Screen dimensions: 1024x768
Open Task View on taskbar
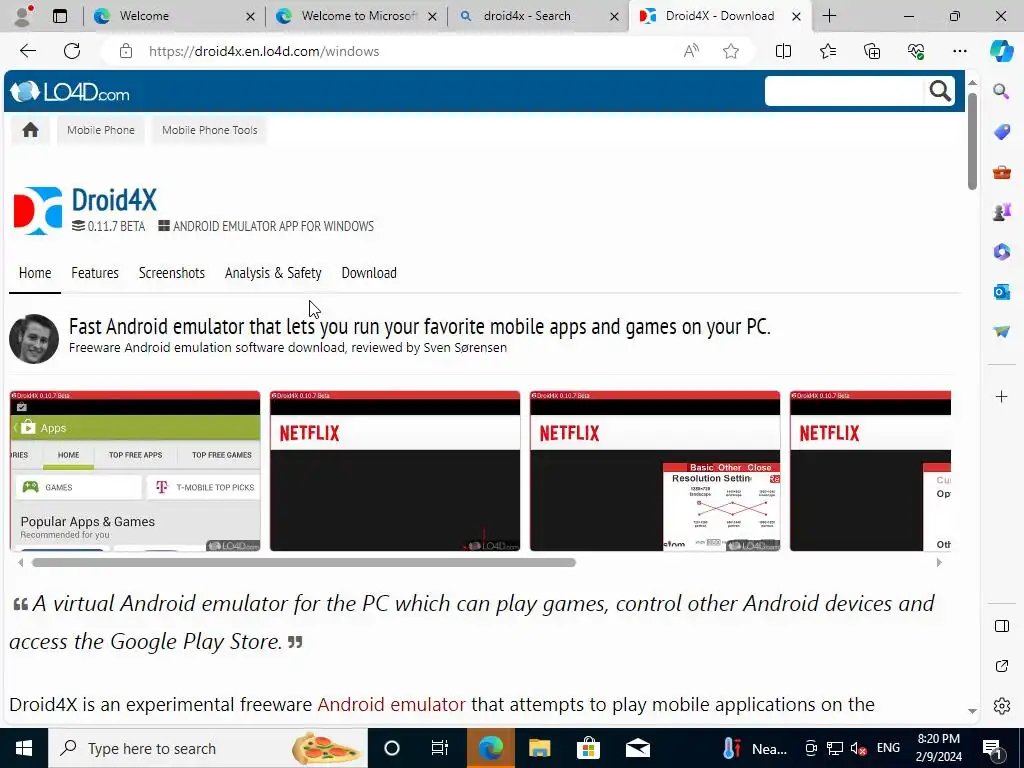tap(440, 748)
